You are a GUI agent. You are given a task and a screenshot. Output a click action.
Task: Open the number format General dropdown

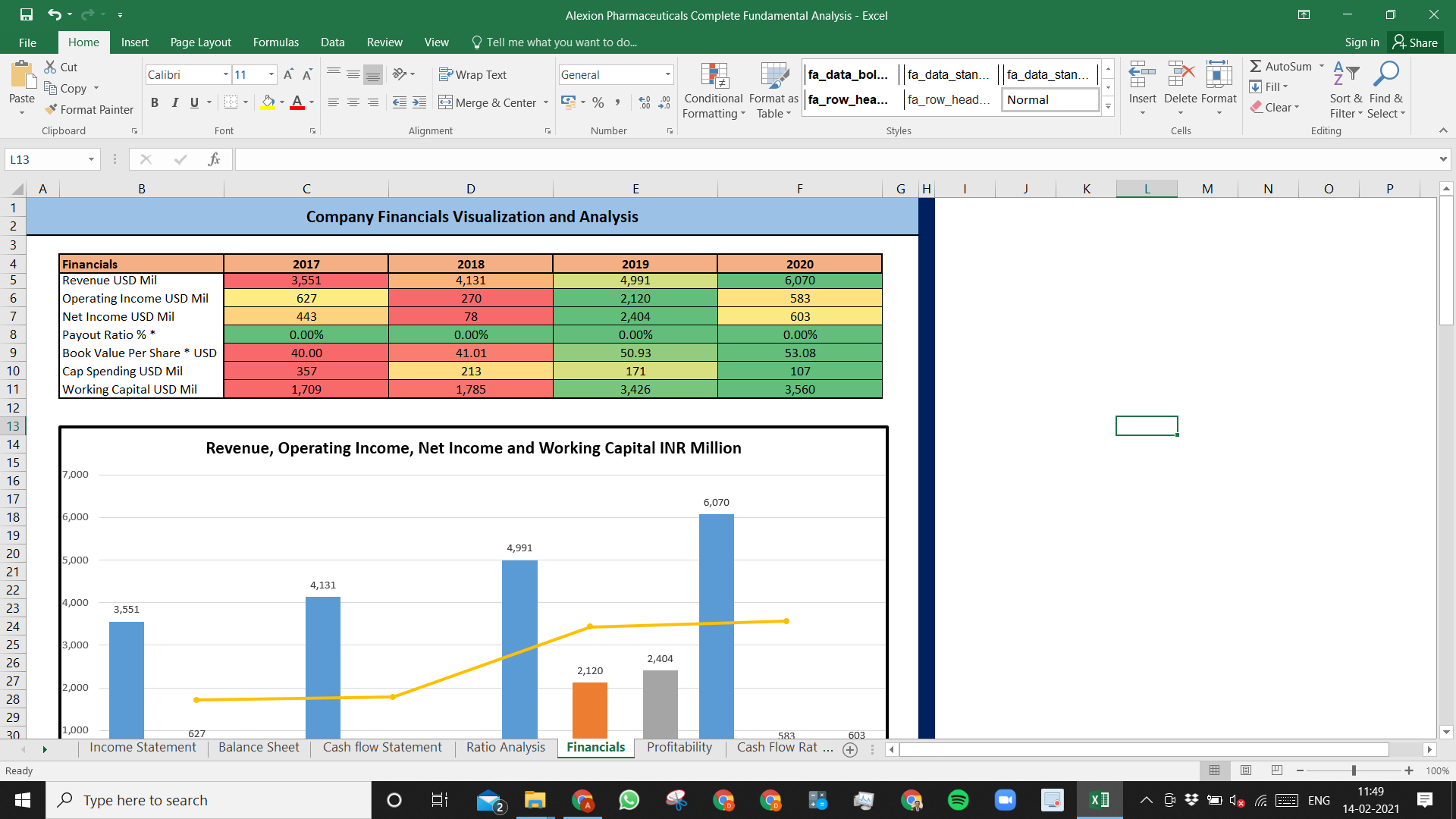pyautogui.click(x=667, y=74)
